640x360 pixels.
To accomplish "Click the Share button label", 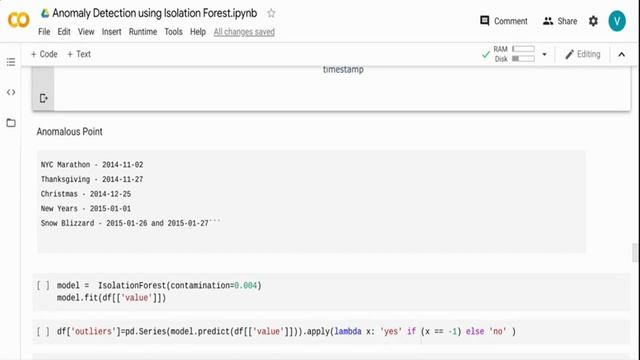I will (x=567, y=21).
